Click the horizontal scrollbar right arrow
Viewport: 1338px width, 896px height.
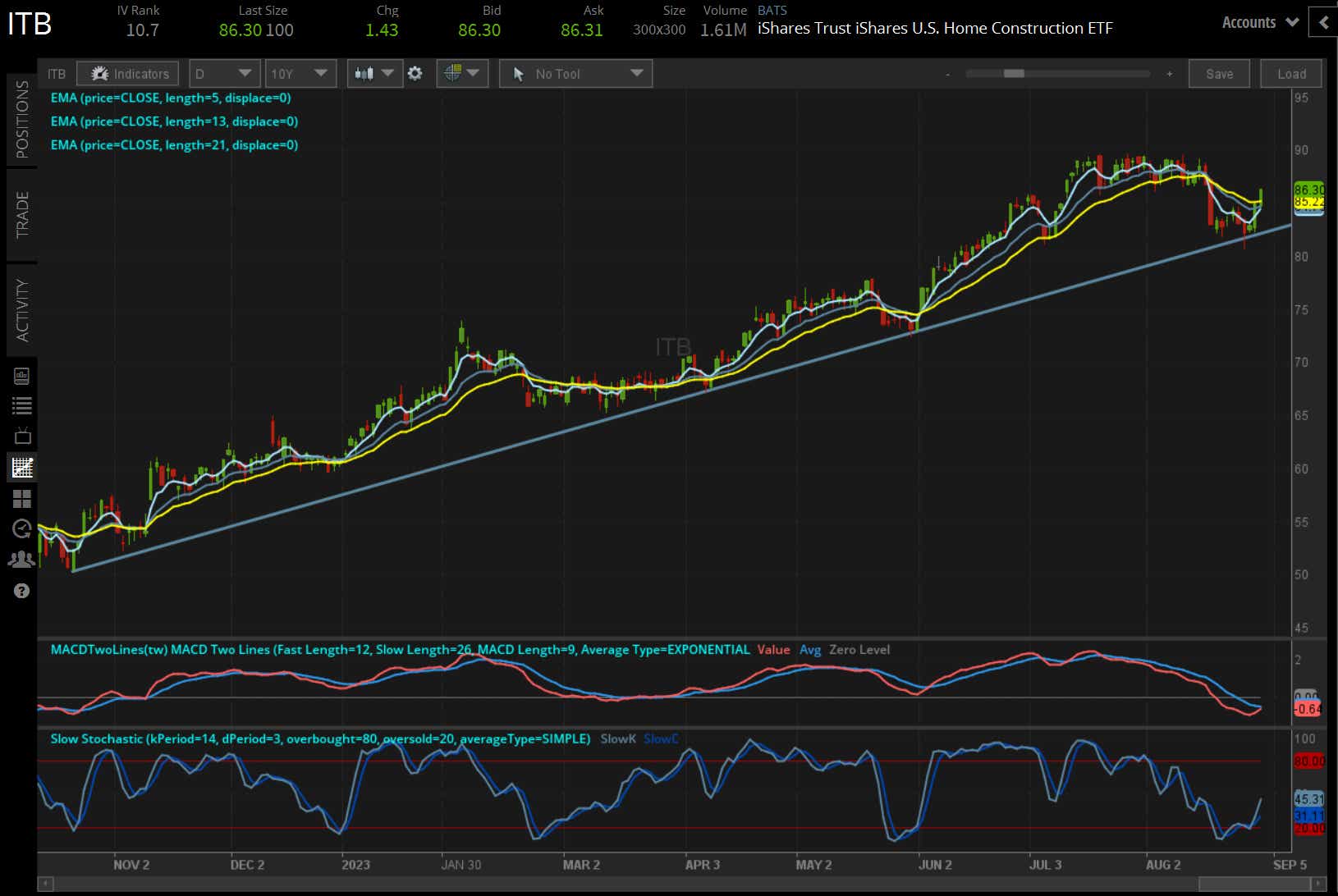coord(1318,885)
